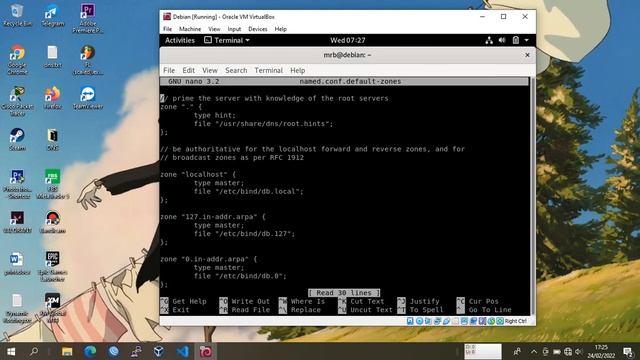Open File Explorer from the taskbar

pyautogui.click(x=67, y=351)
